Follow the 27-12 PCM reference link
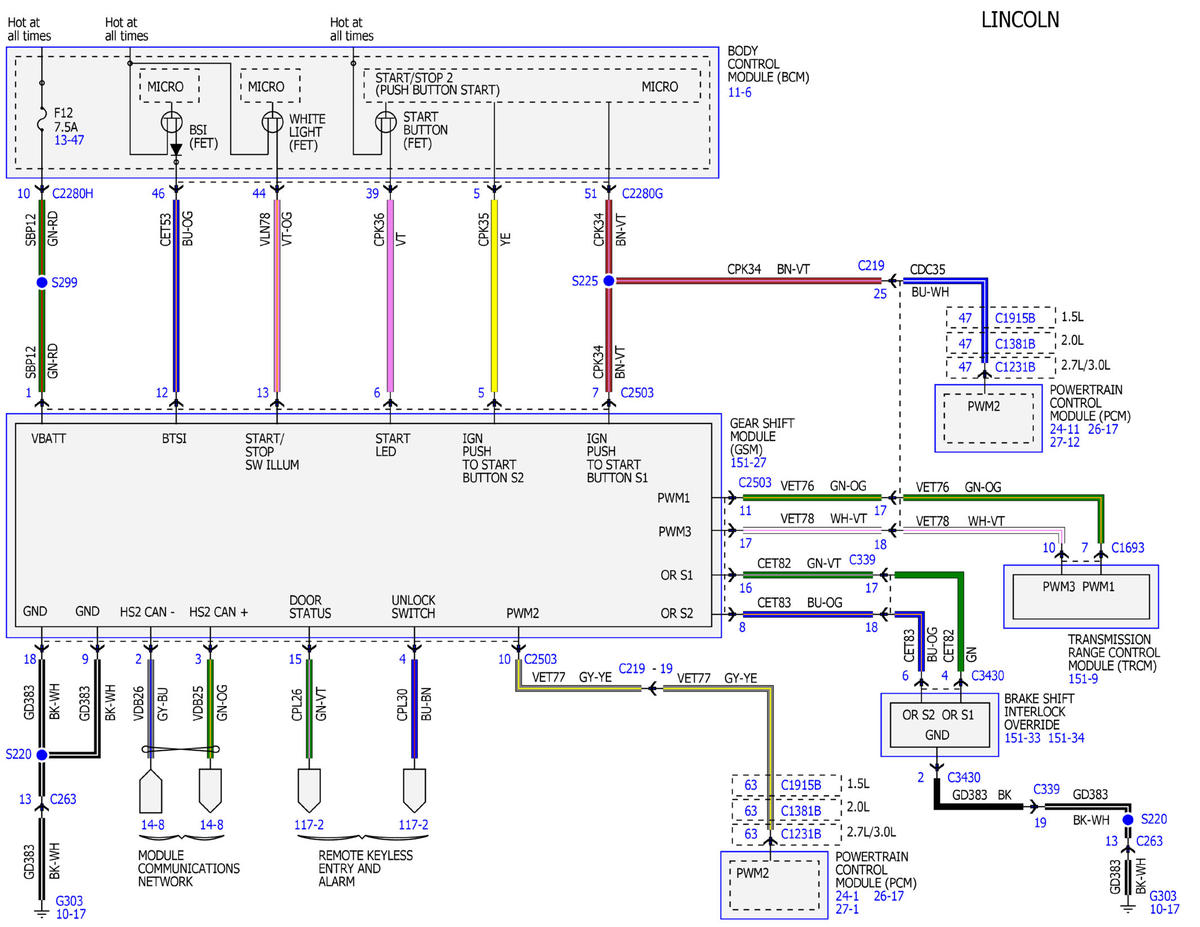 point(1066,441)
